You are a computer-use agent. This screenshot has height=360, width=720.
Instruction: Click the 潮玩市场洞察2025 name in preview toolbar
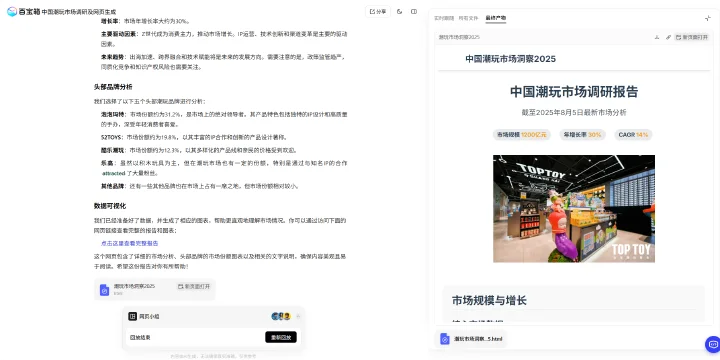click(x=459, y=37)
